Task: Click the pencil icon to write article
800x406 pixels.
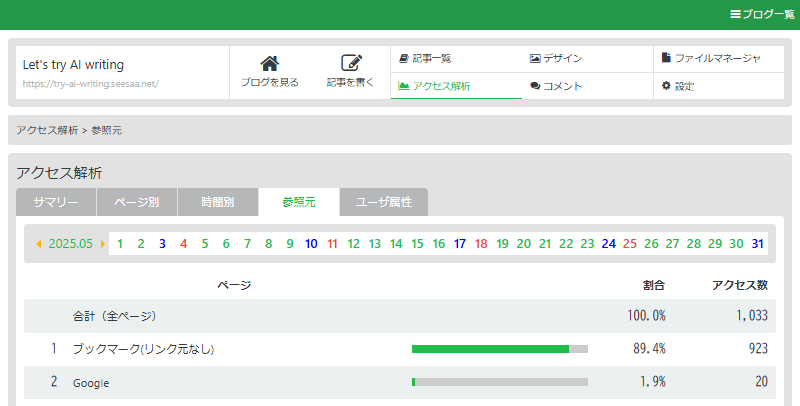Action: pos(350,63)
